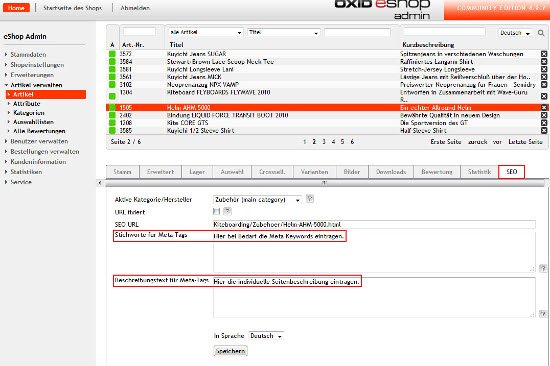The height and width of the screenshot is (366, 550).
Task: Expand Bestellungen verwalten in the sidebar
Action: (45, 152)
